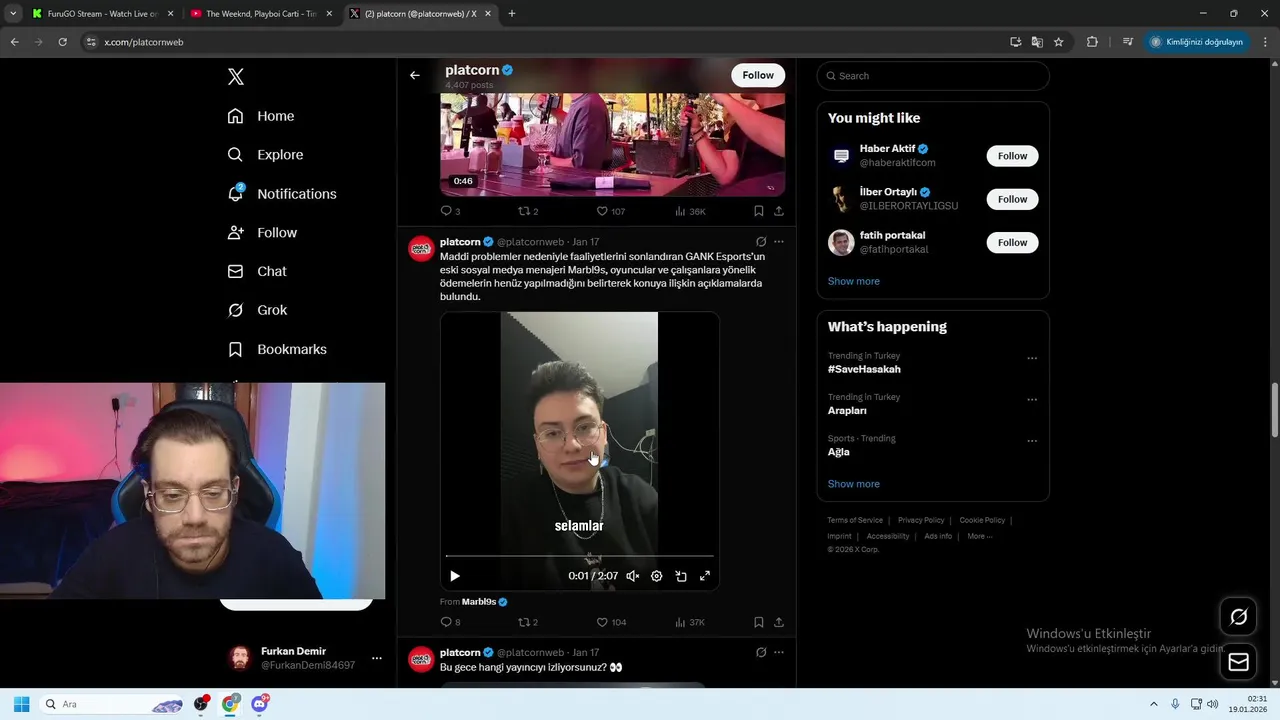Open Furkan Demir account menu dots
Image resolution: width=1280 pixels, height=720 pixels.
(377, 658)
